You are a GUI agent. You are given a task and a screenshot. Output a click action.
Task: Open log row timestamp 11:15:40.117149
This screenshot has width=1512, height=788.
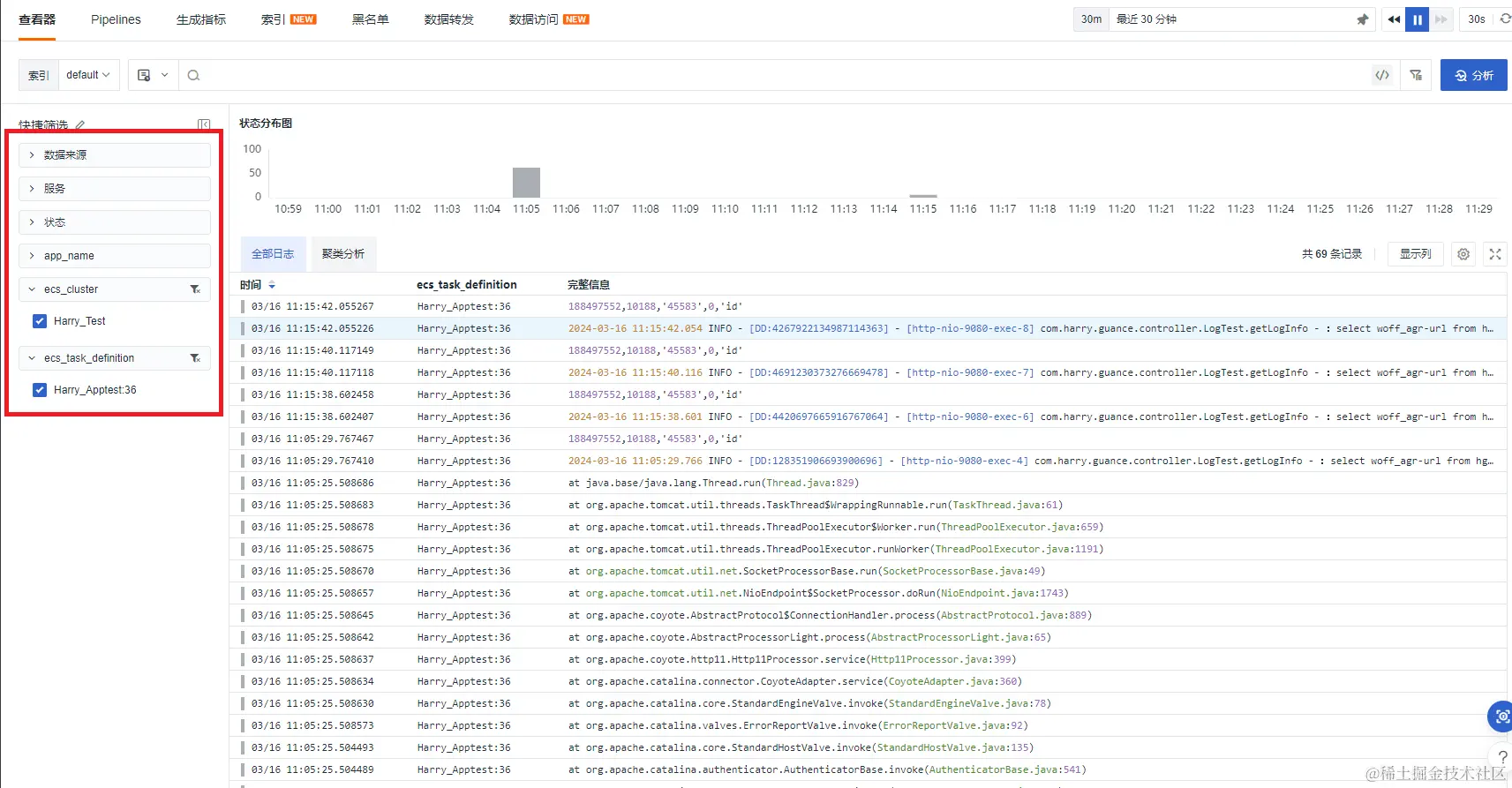[869, 351]
